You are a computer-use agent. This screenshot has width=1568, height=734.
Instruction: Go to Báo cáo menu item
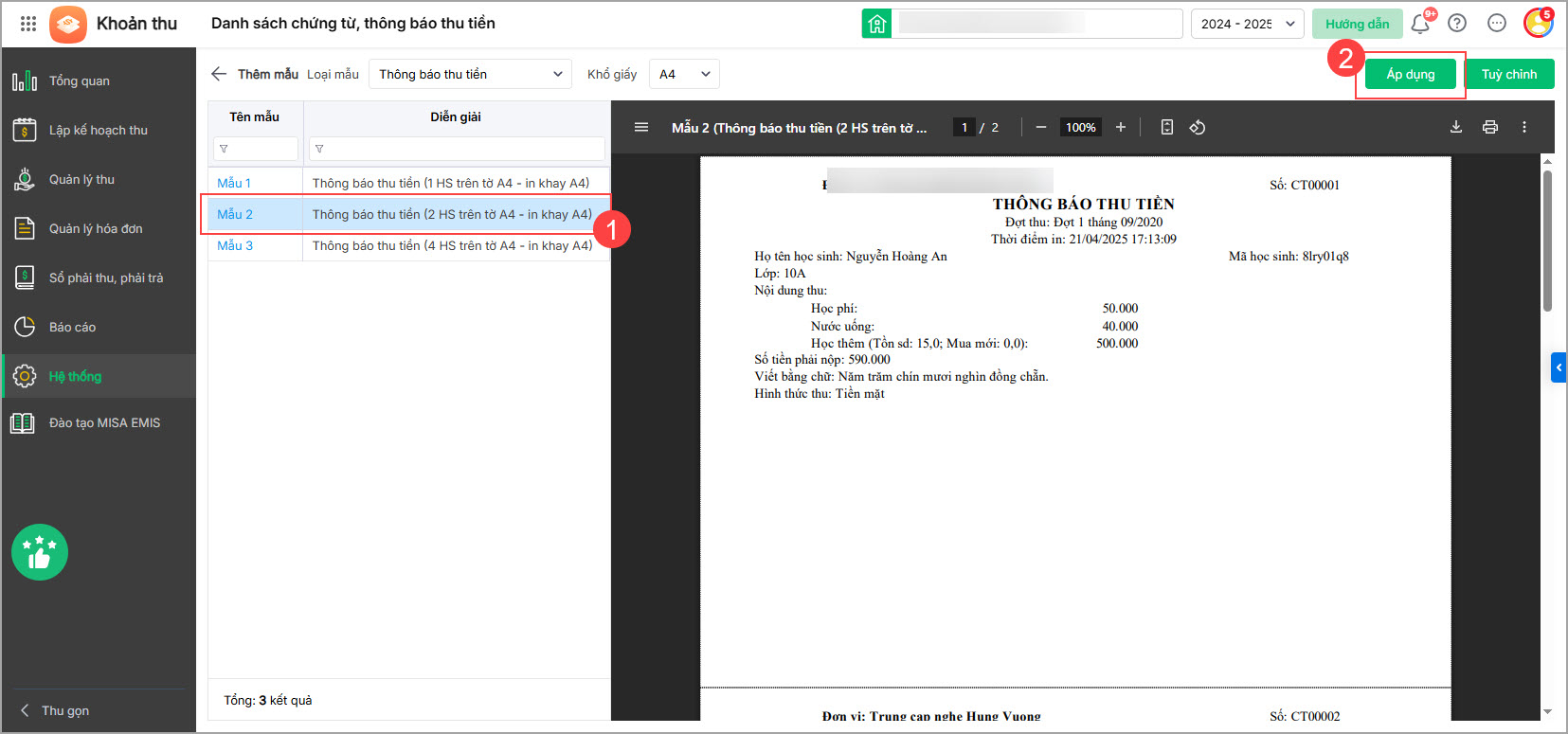click(72, 327)
